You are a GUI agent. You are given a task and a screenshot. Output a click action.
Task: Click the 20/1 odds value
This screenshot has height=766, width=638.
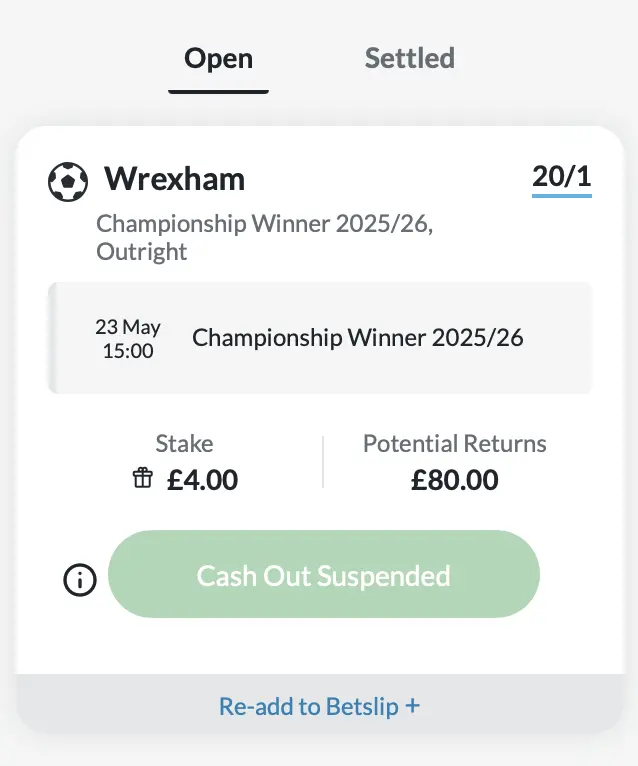[561, 177]
